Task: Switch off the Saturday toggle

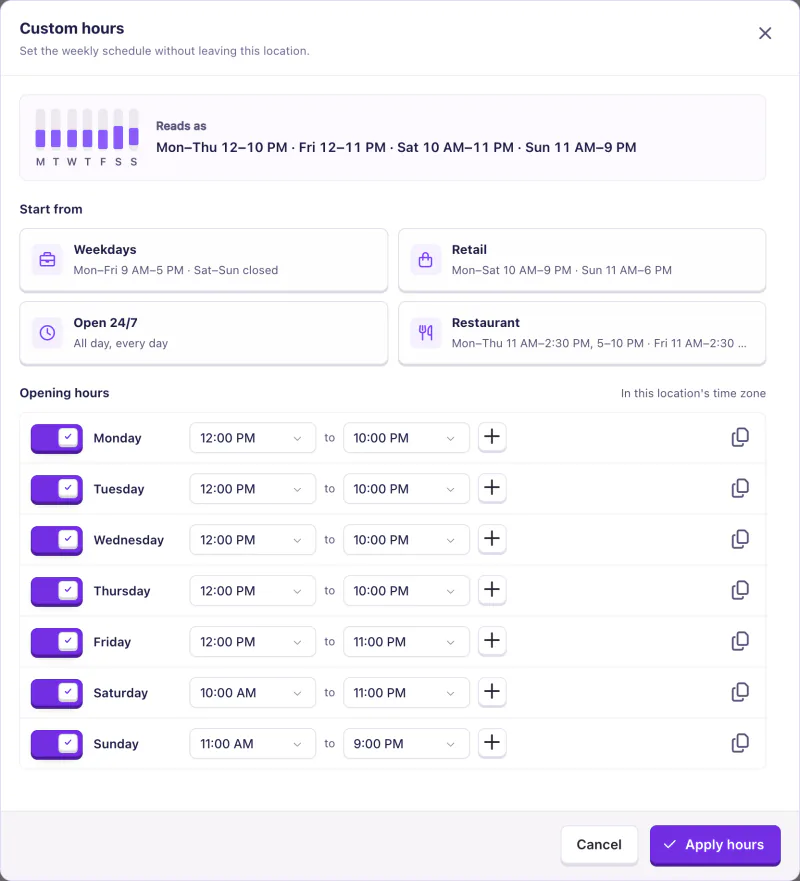Action: point(57,693)
